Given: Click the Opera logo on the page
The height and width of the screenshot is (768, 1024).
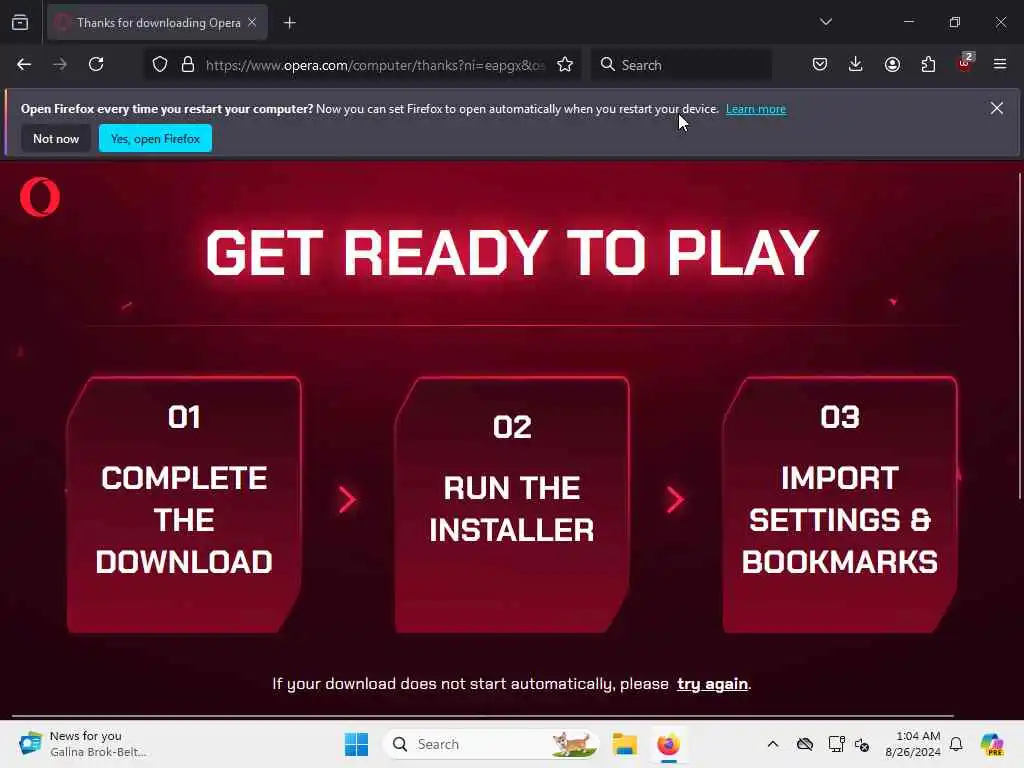Looking at the screenshot, I should [40, 197].
